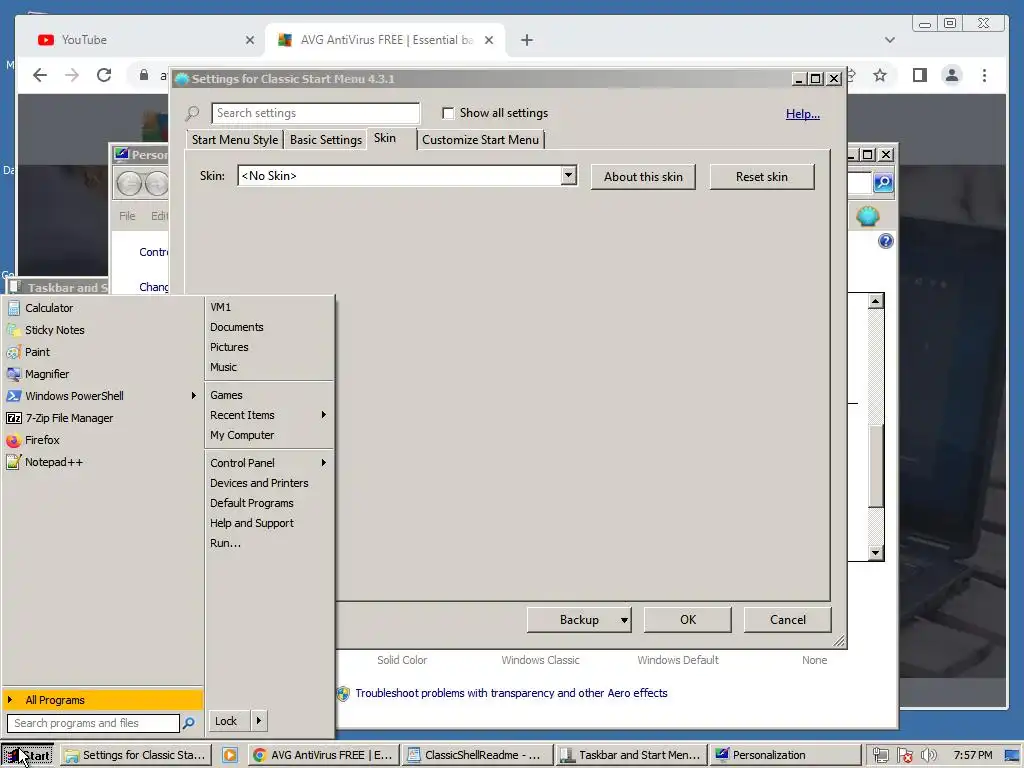Image resolution: width=1024 pixels, height=768 pixels.
Task: Bookmark this page with star icon
Action: [x=880, y=75]
